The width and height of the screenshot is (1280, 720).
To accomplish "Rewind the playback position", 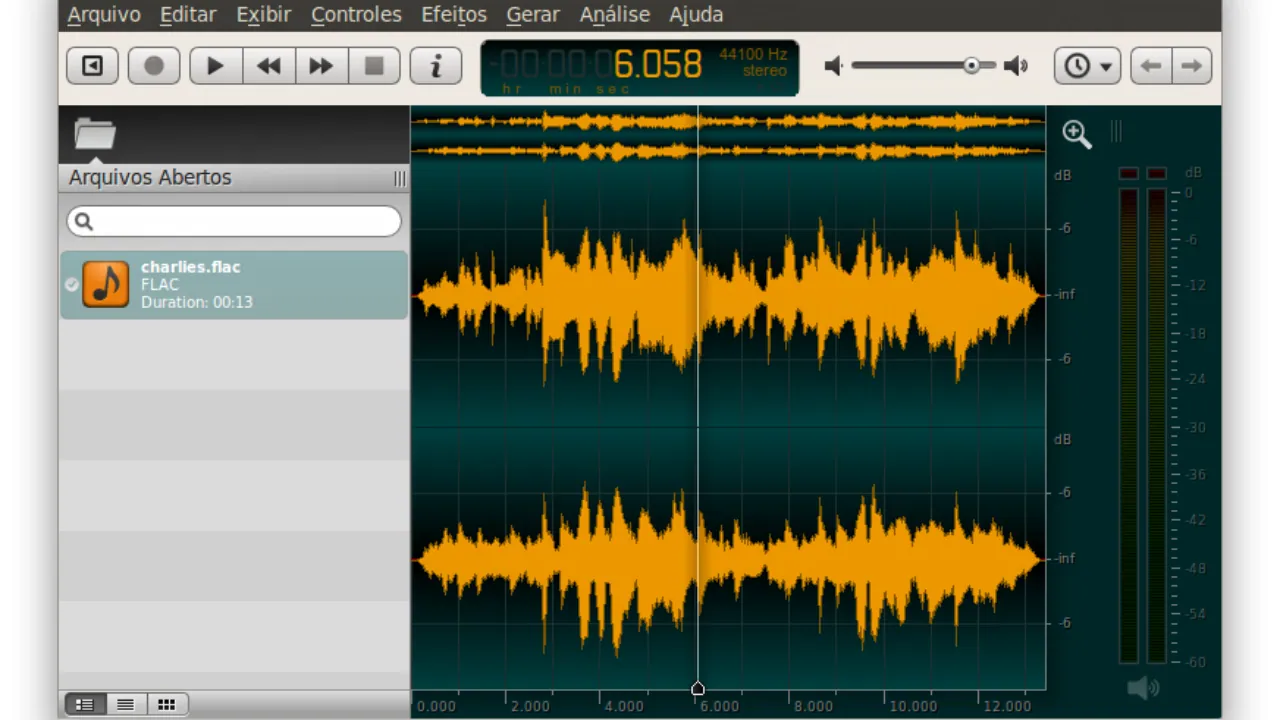I will pos(268,66).
